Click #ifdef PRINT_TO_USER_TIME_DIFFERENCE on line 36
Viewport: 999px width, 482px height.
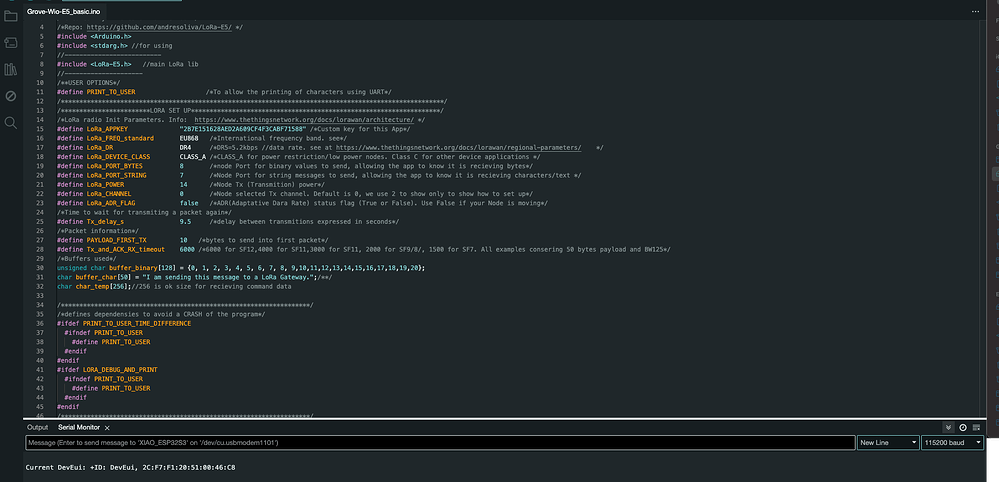[x=124, y=323]
